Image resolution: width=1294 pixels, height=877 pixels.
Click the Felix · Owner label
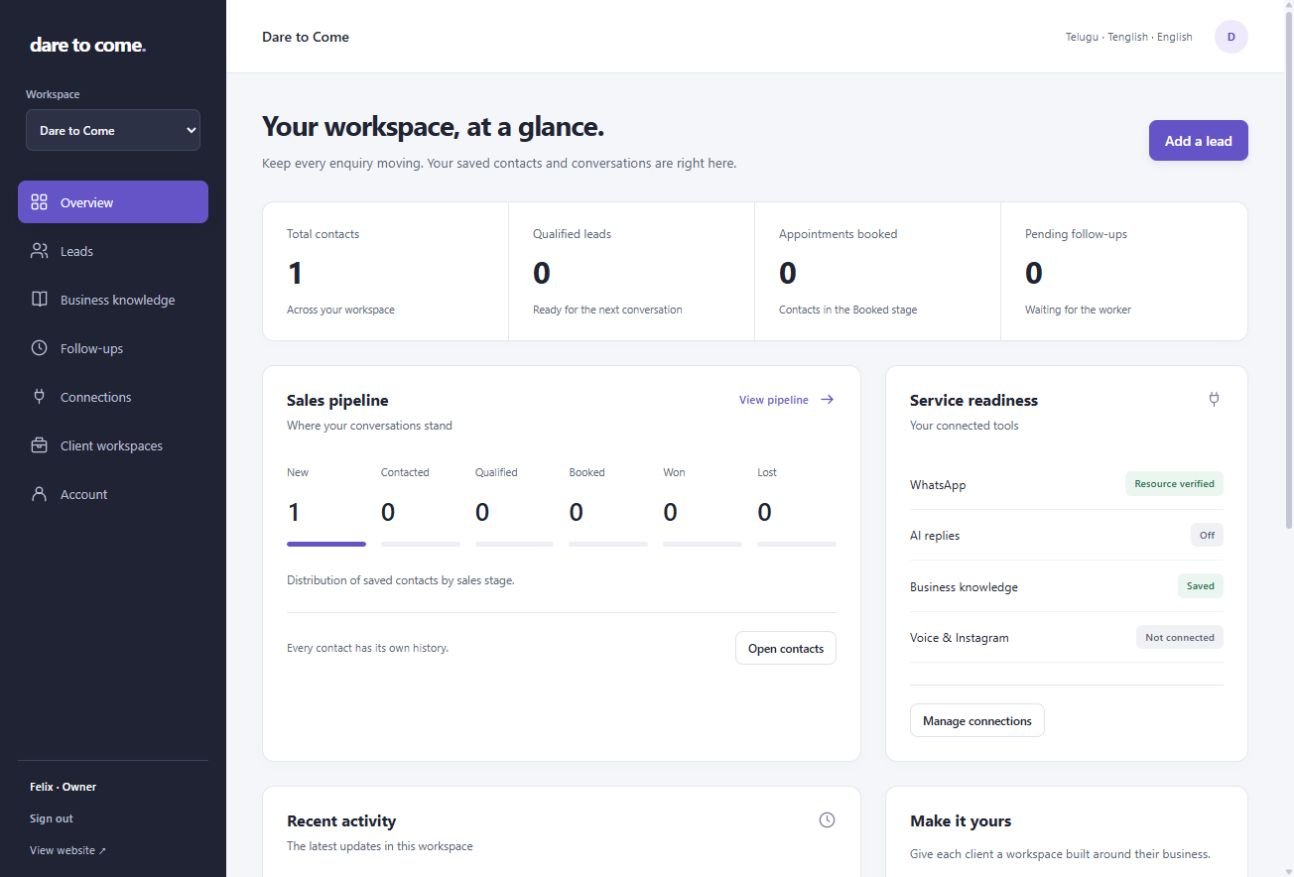[63, 787]
